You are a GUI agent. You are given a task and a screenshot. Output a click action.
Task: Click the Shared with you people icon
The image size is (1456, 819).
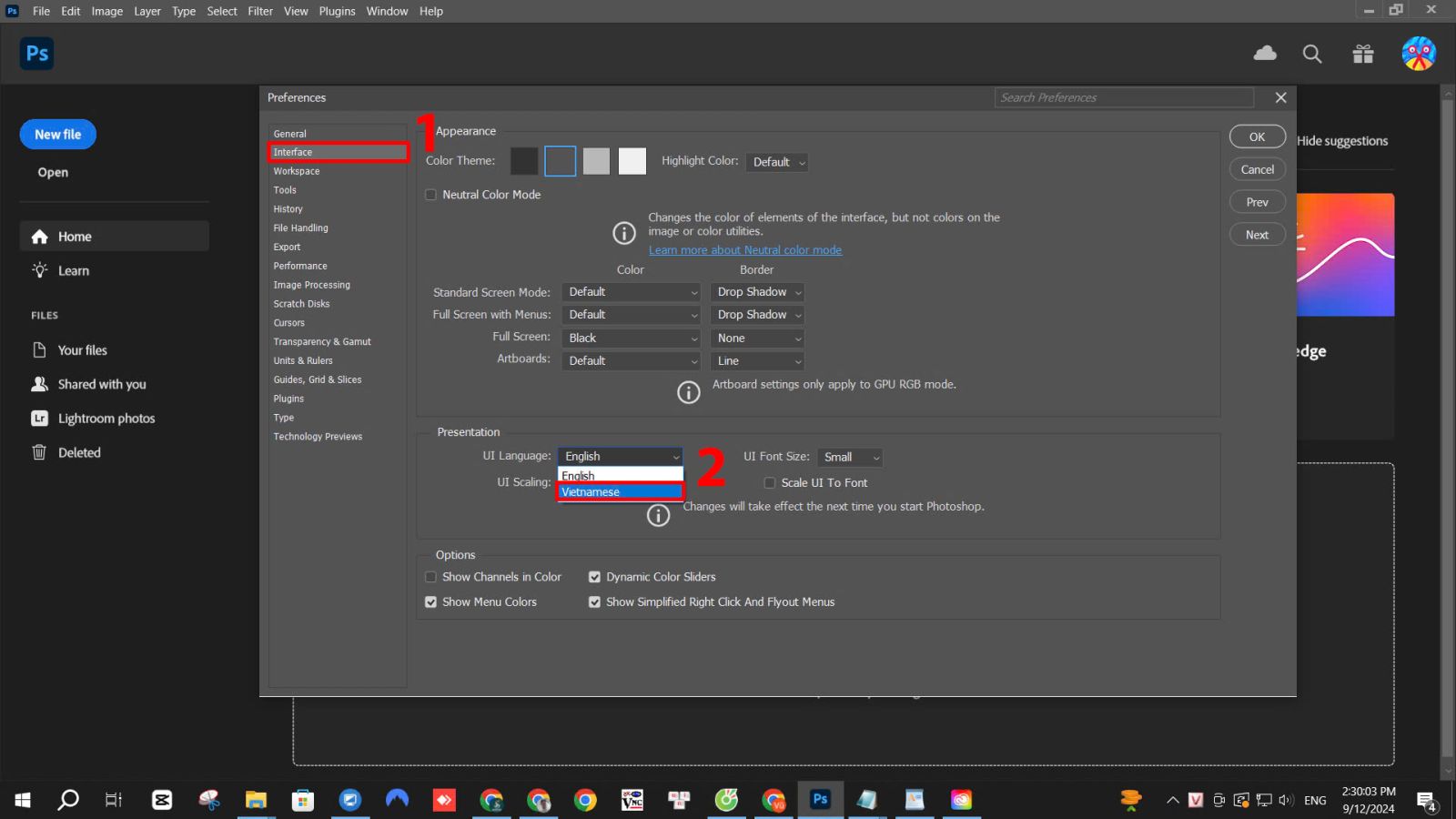click(x=39, y=384)
